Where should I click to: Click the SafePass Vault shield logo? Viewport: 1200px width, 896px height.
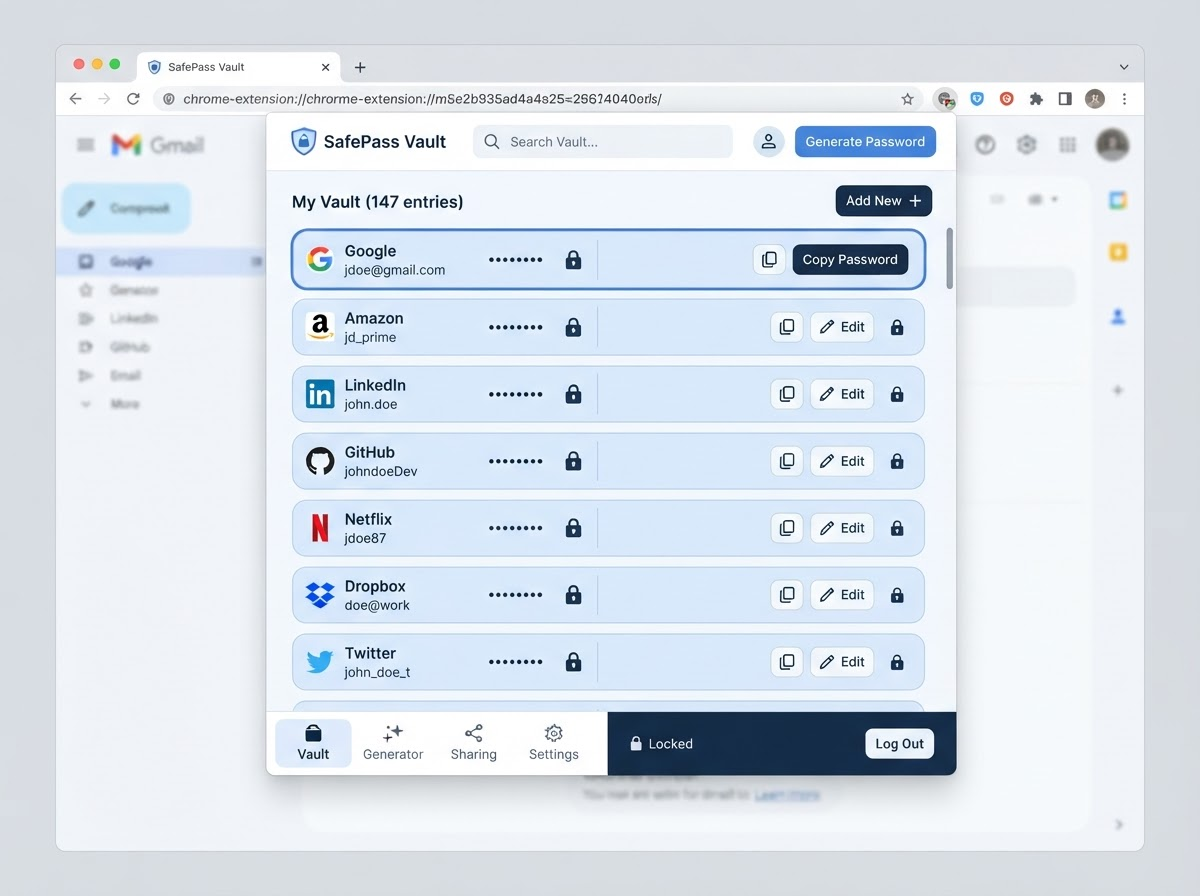pos(302,141)
